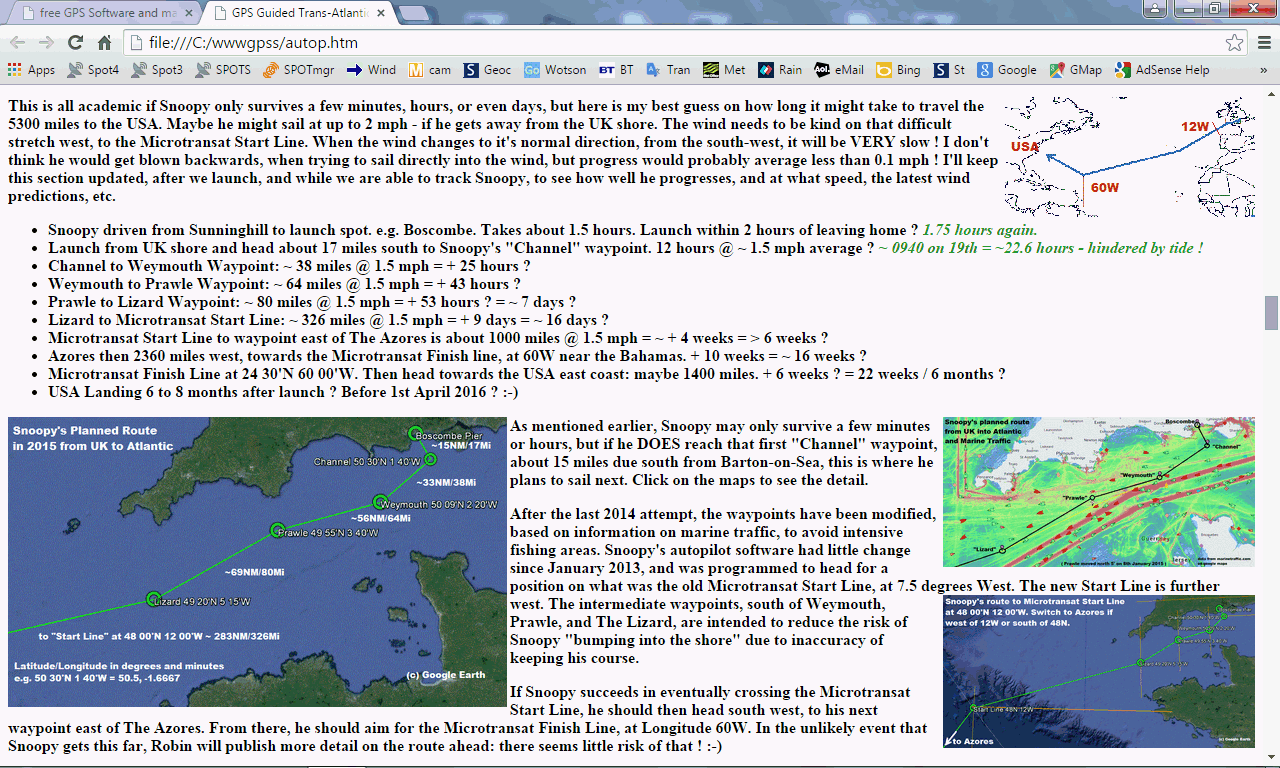Open a new browser tab
This screenshot has height=768, width=1280.
click(x=414, y=13)
